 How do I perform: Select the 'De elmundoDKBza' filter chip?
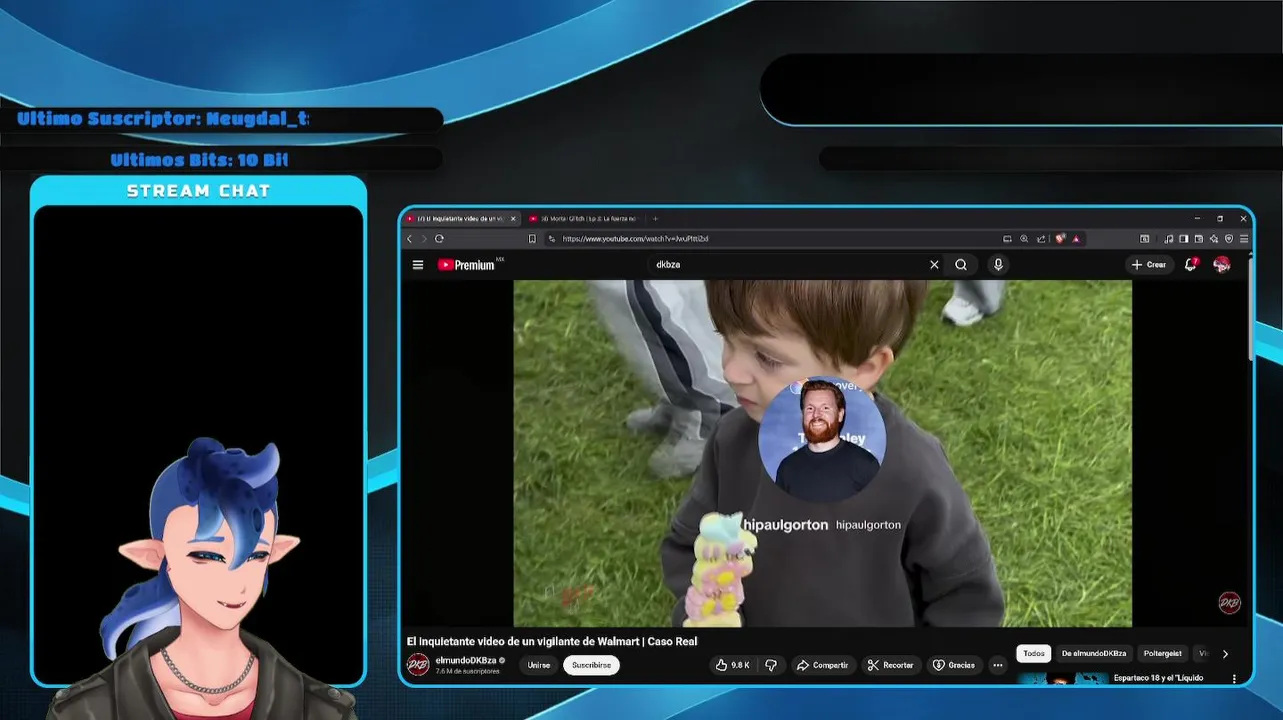[x=1094, y=654]
